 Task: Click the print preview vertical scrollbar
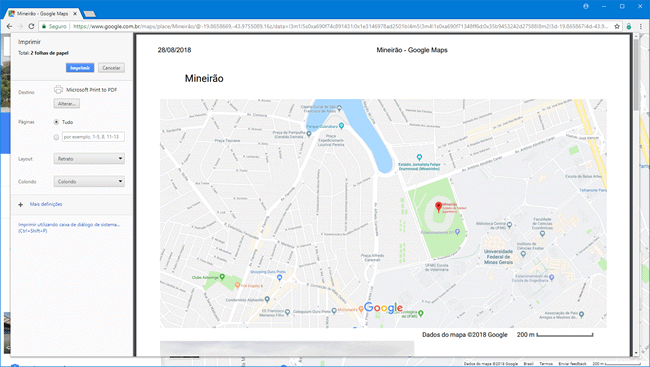tap(636, 75)
